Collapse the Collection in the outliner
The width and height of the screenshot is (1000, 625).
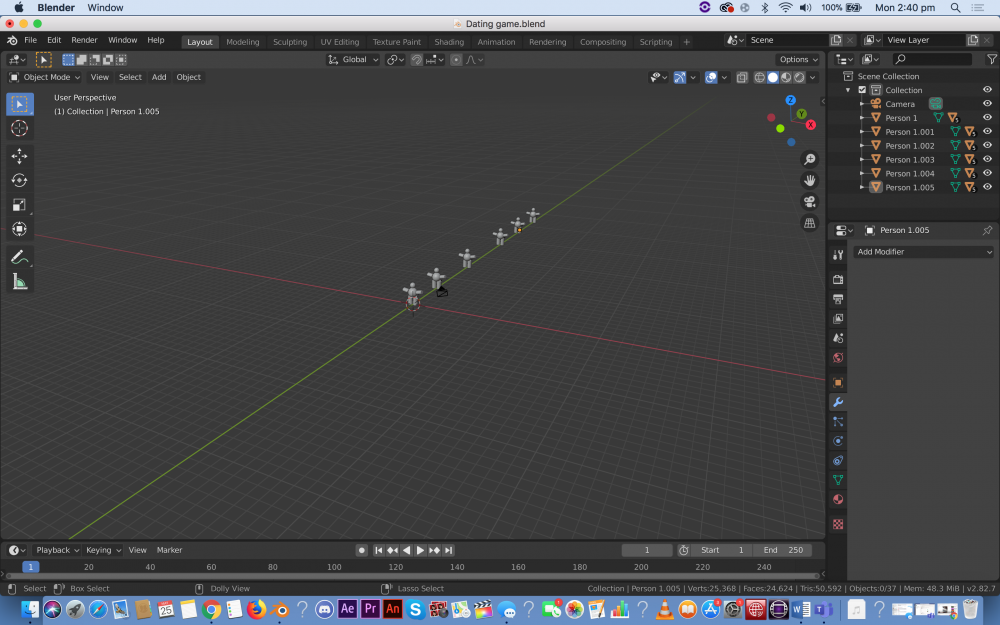point(848,90)
